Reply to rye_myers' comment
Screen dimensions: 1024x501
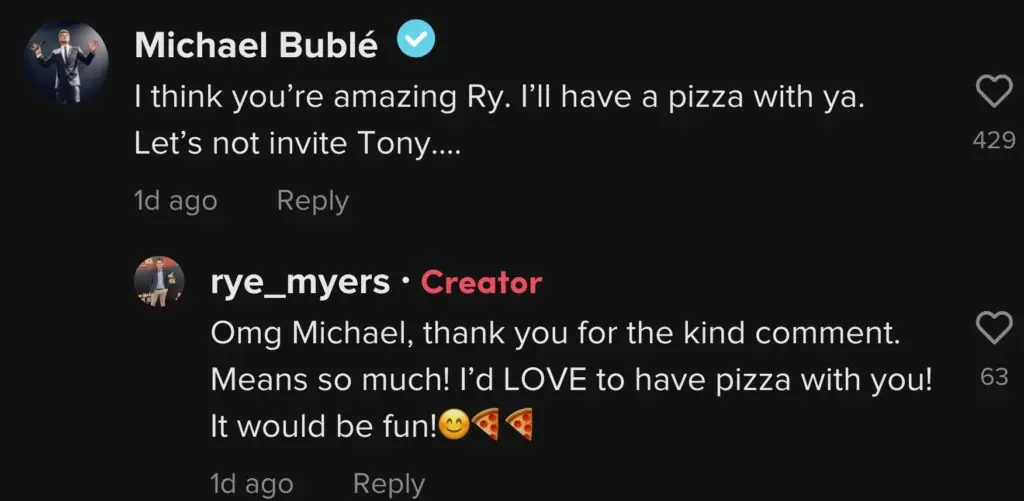(389, 484)
